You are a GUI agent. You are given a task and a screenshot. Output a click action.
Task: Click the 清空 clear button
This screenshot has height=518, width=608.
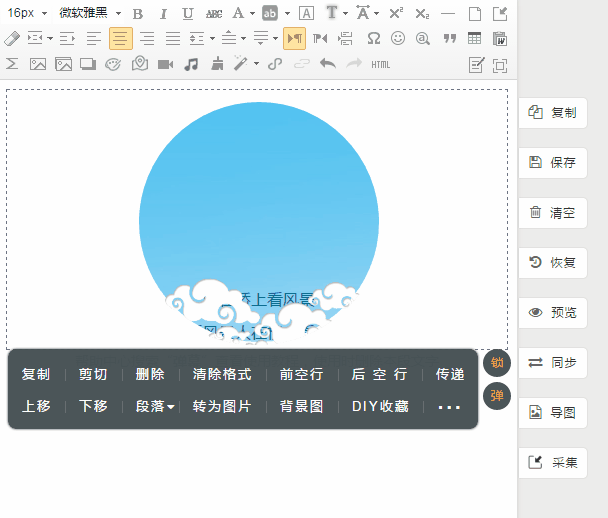[x=553, y=213]
